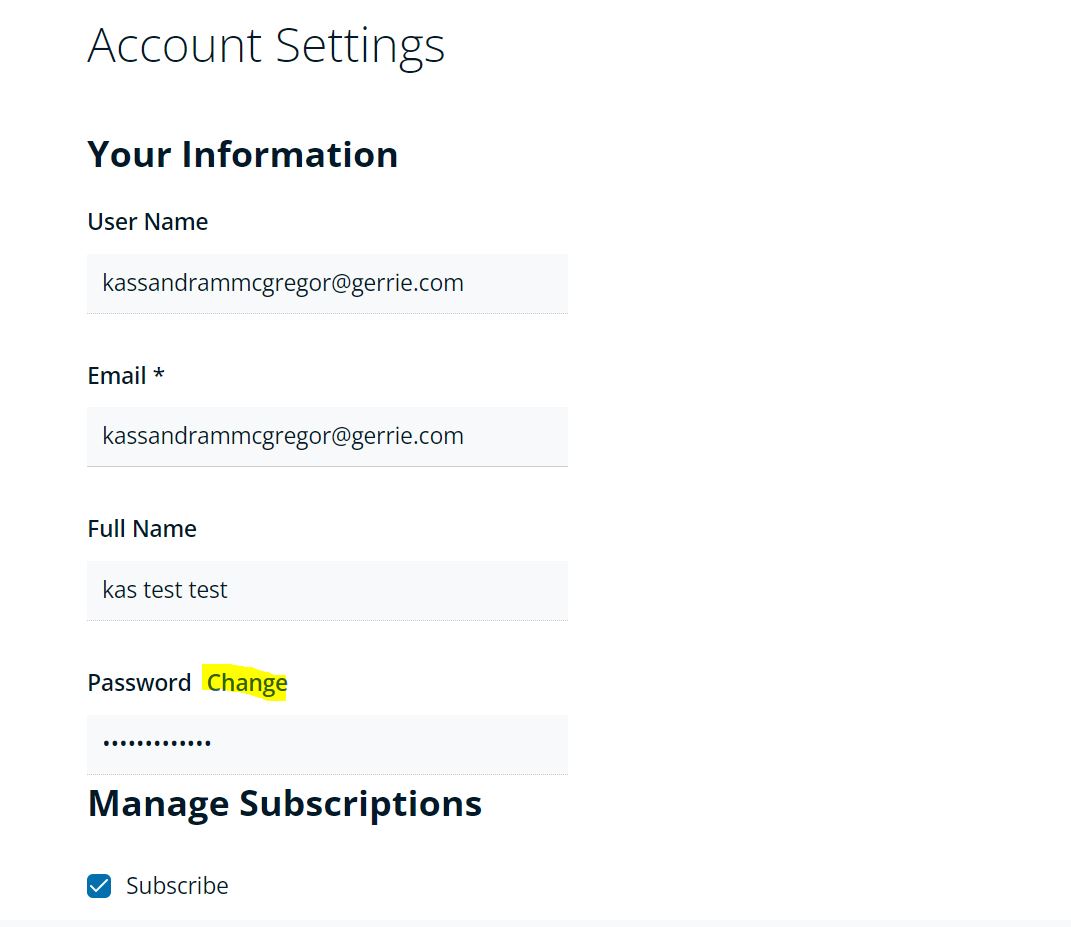
Task: Click the white checkmark icon beside Subscribe
Action: coord(99,886)
